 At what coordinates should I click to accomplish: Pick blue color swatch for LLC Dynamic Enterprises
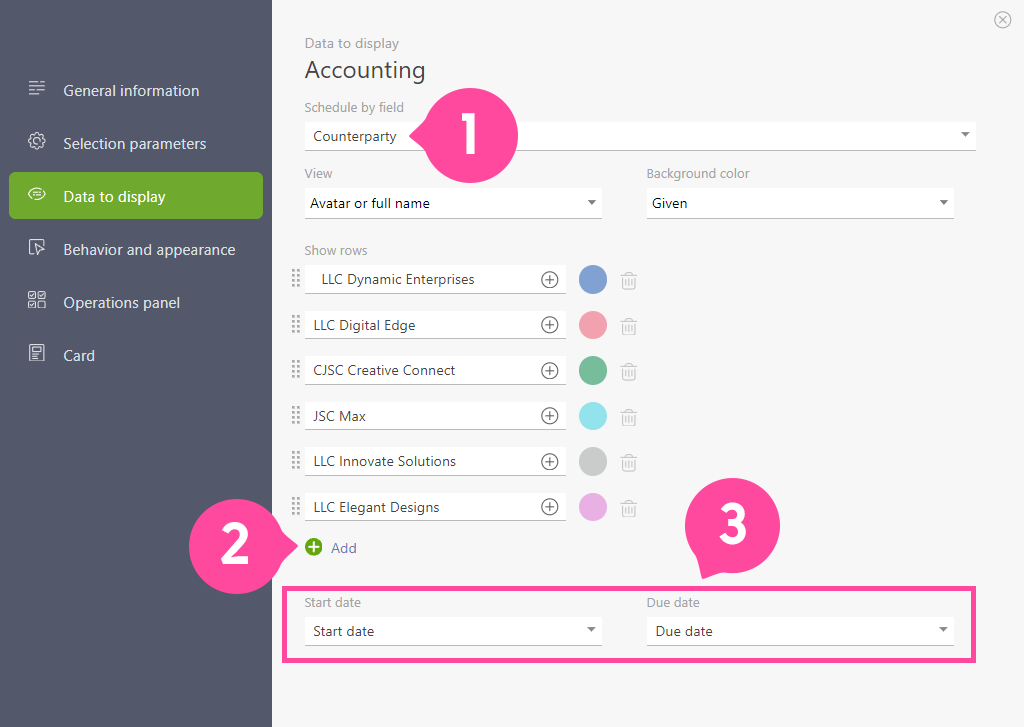(593, 280)
